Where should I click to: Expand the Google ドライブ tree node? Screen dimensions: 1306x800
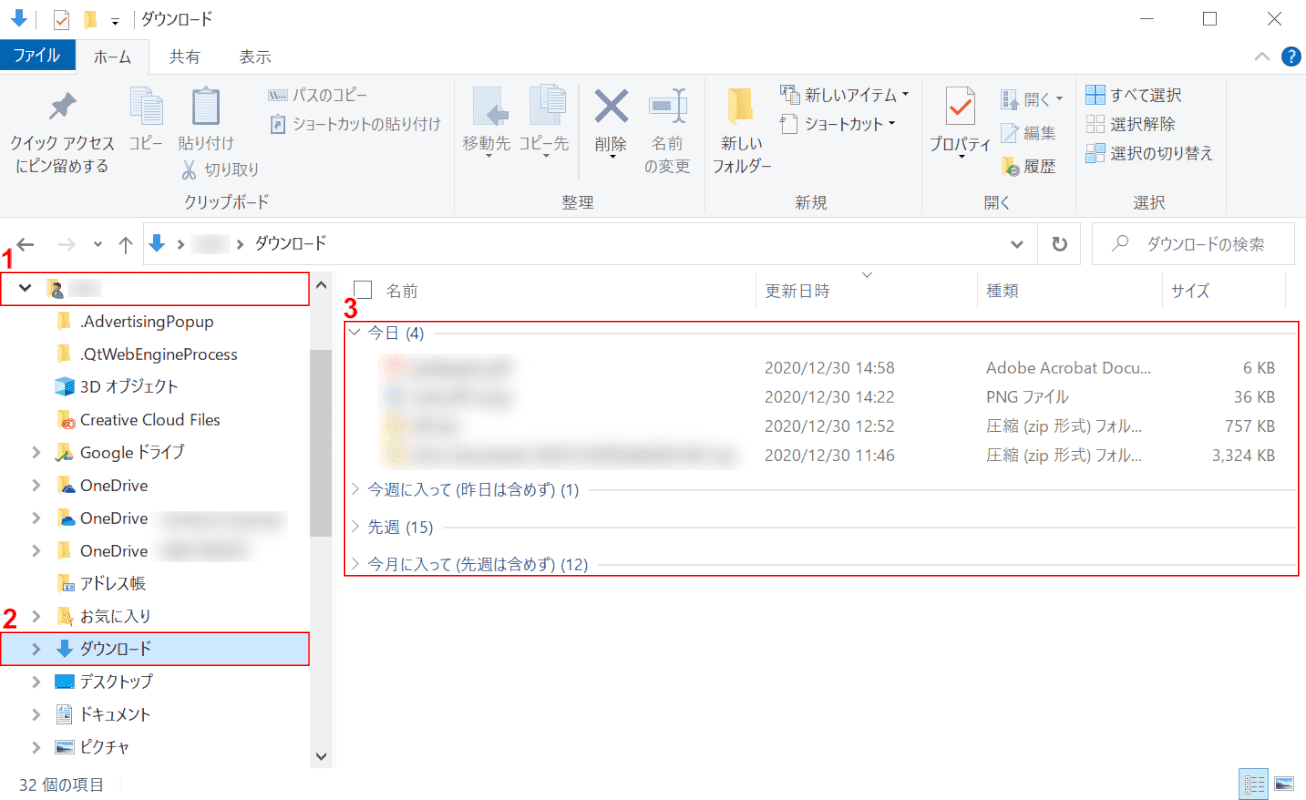coord(37,452)
